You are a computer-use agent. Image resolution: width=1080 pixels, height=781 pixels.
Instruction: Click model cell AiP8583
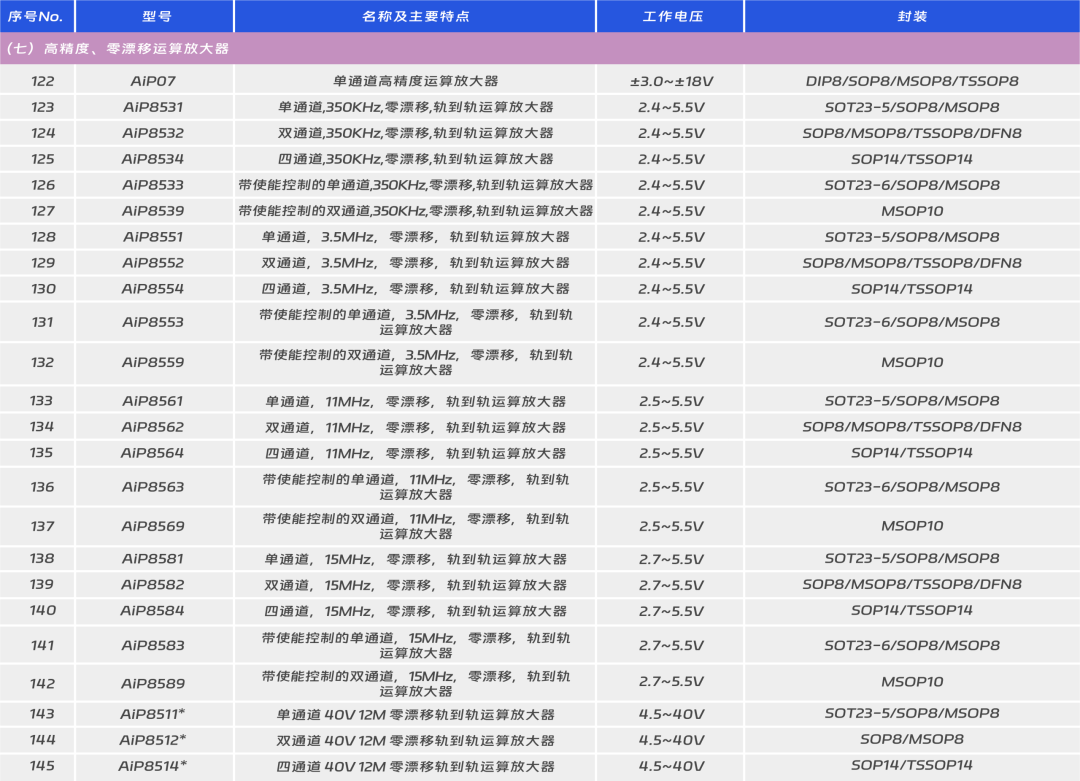pyautogui.click(x=153, y=645)
